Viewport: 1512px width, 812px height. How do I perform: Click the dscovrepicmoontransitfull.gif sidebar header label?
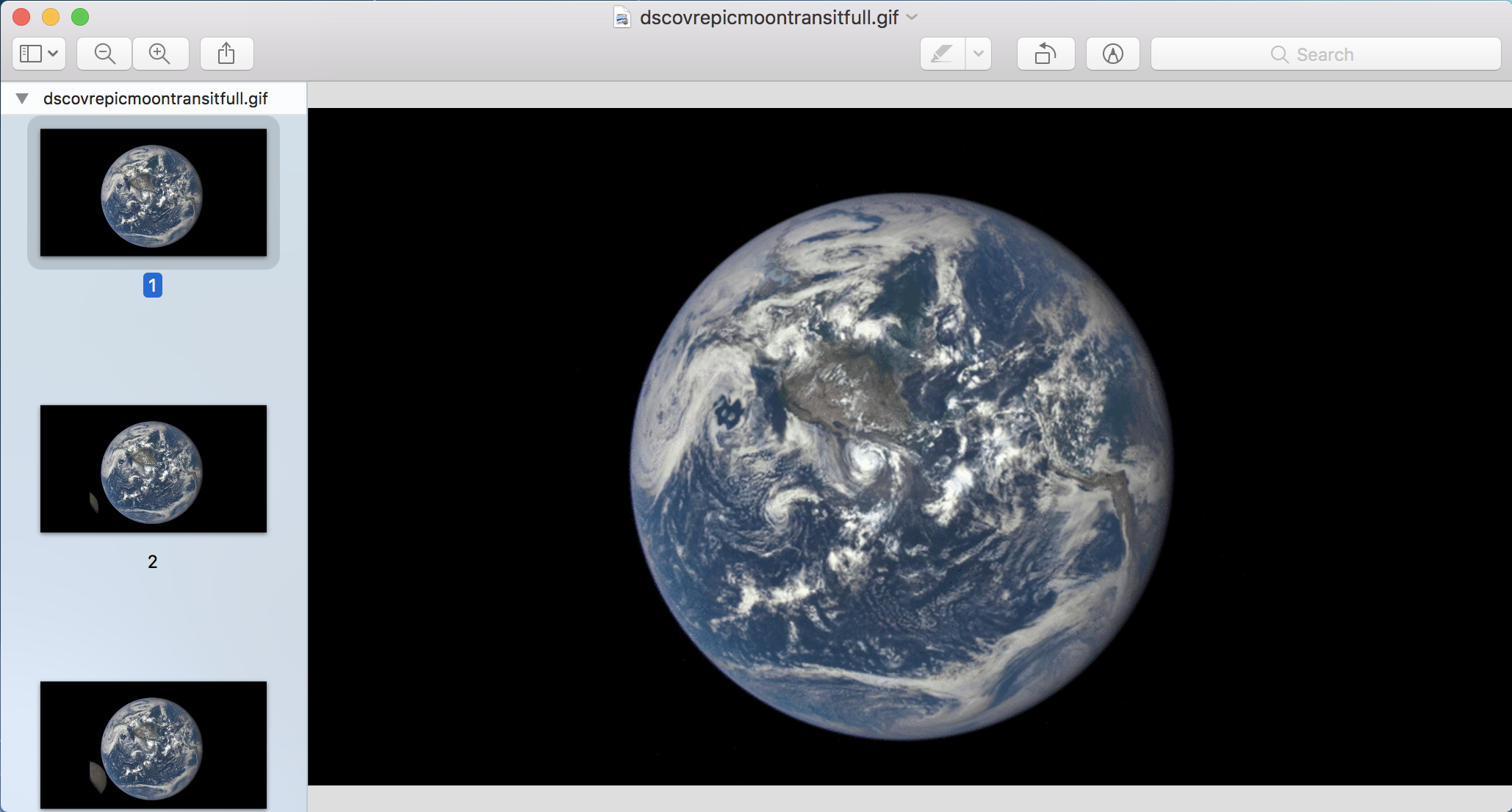[x=155, y=98]
